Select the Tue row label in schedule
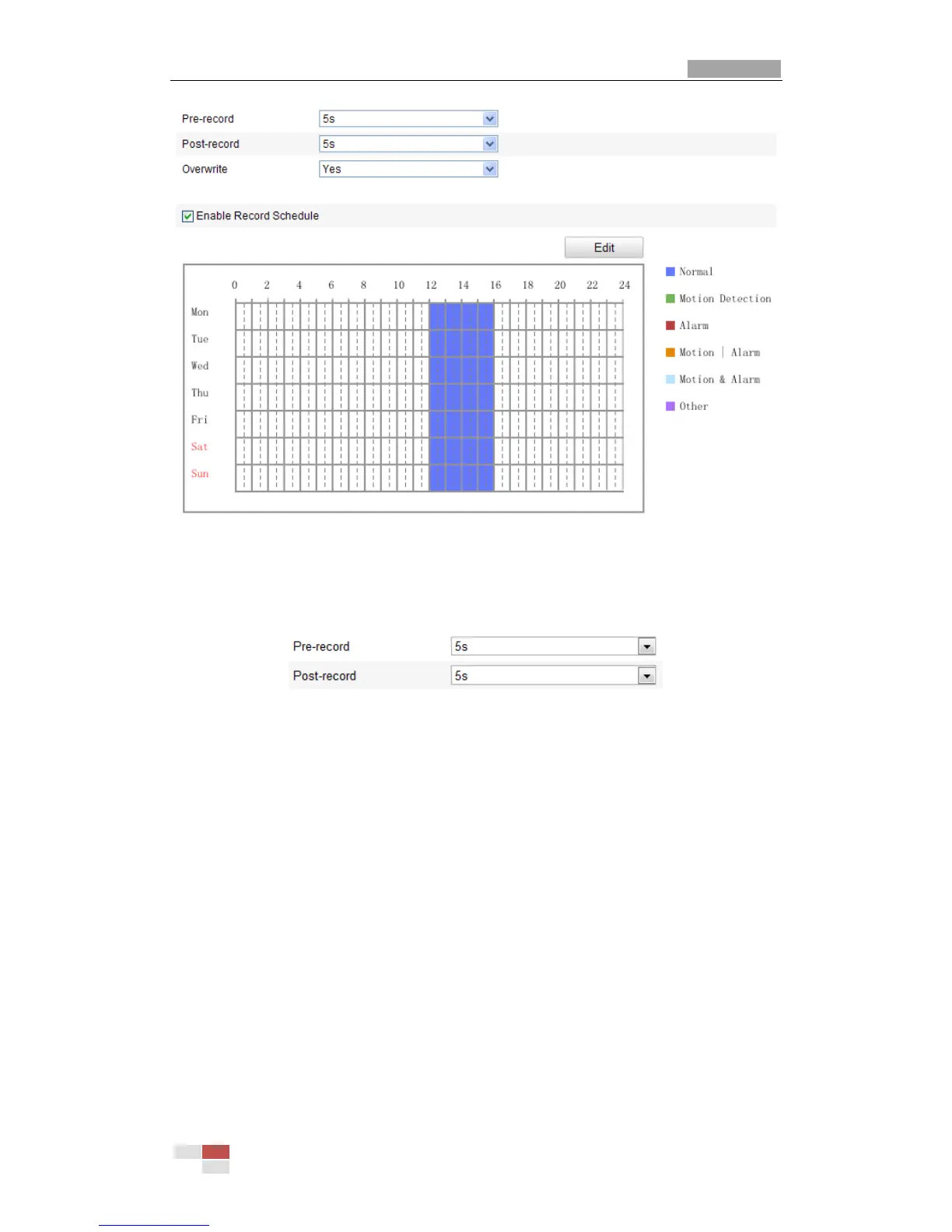The image size is (952, 1232). (200, 339)
